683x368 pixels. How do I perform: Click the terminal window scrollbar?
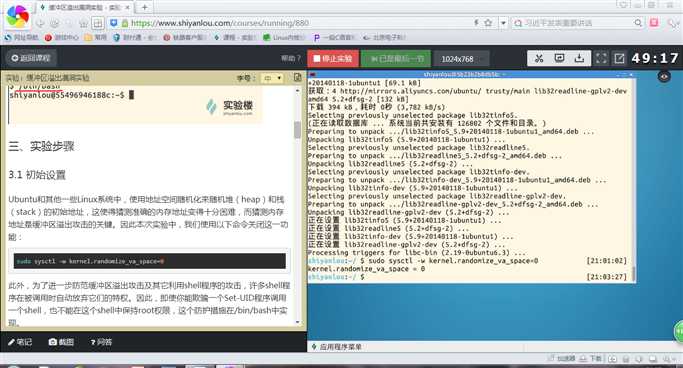tap(633, 272)
